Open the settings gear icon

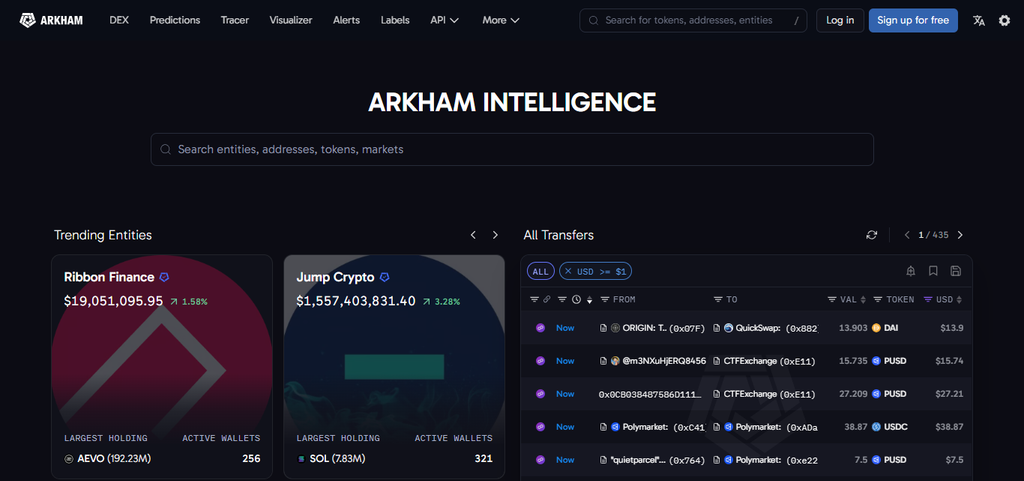point(1004,20)
